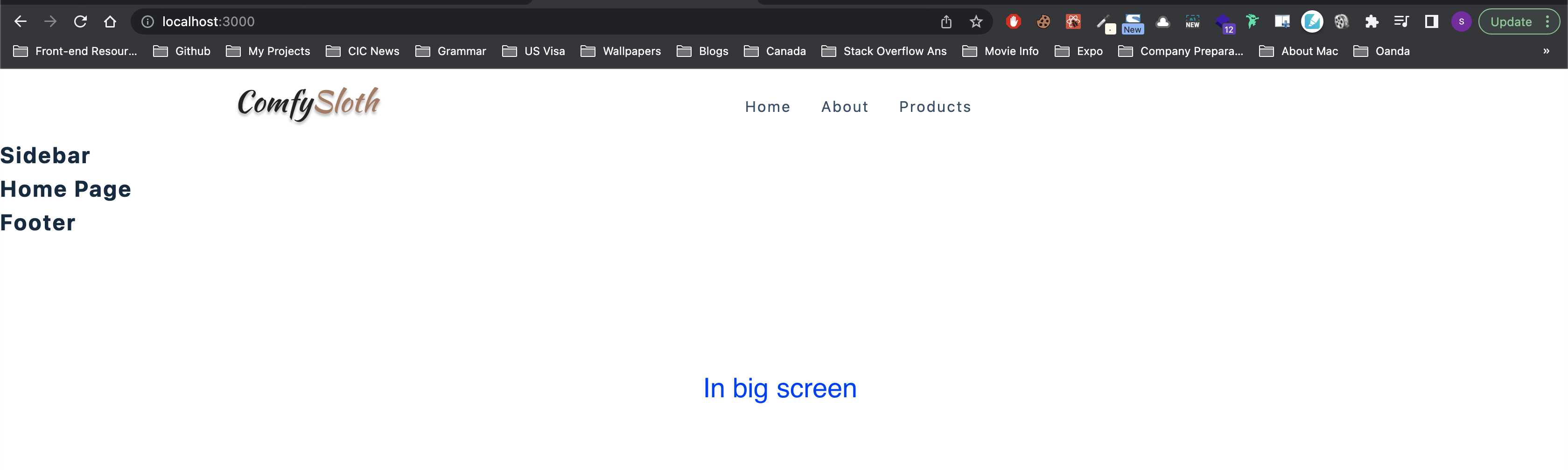The width and height of the screenshot is (1568, 470).
Task: Go to the Products nav link
Action: 935,107
